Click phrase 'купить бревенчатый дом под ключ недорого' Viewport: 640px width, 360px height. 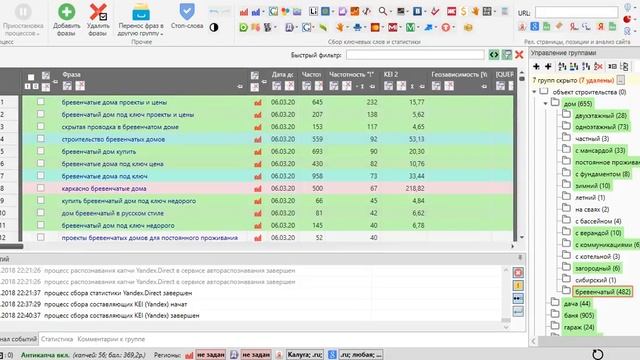point(129,200)
